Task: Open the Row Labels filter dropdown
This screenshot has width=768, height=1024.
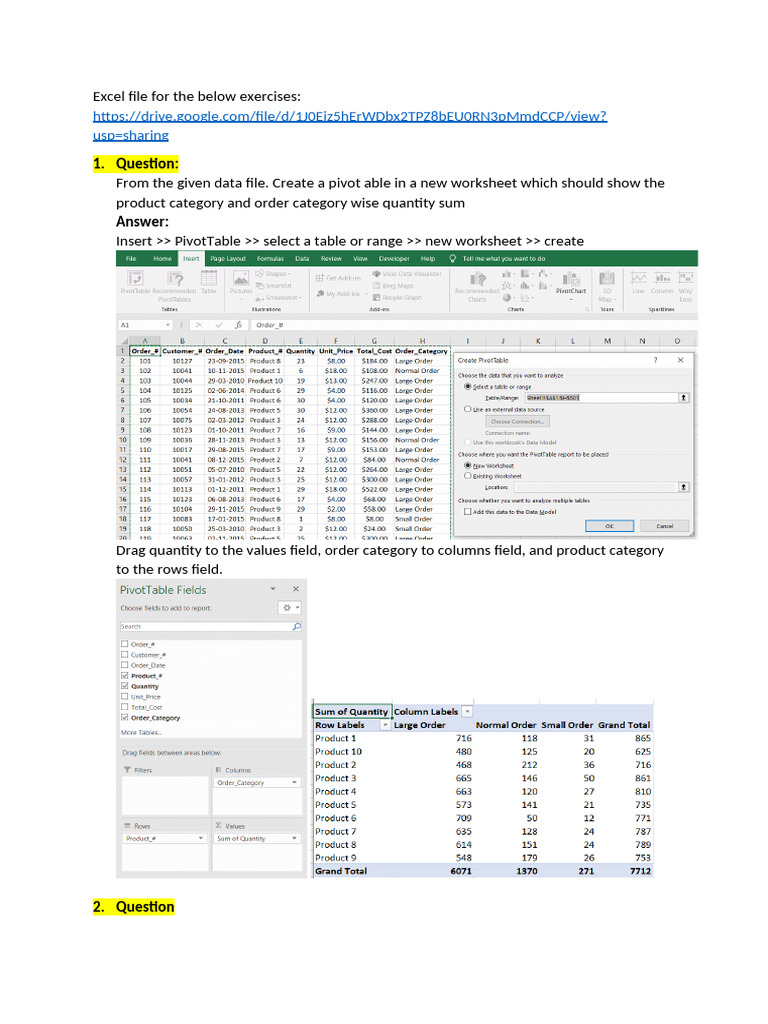Action: click(x=387, y=725)
